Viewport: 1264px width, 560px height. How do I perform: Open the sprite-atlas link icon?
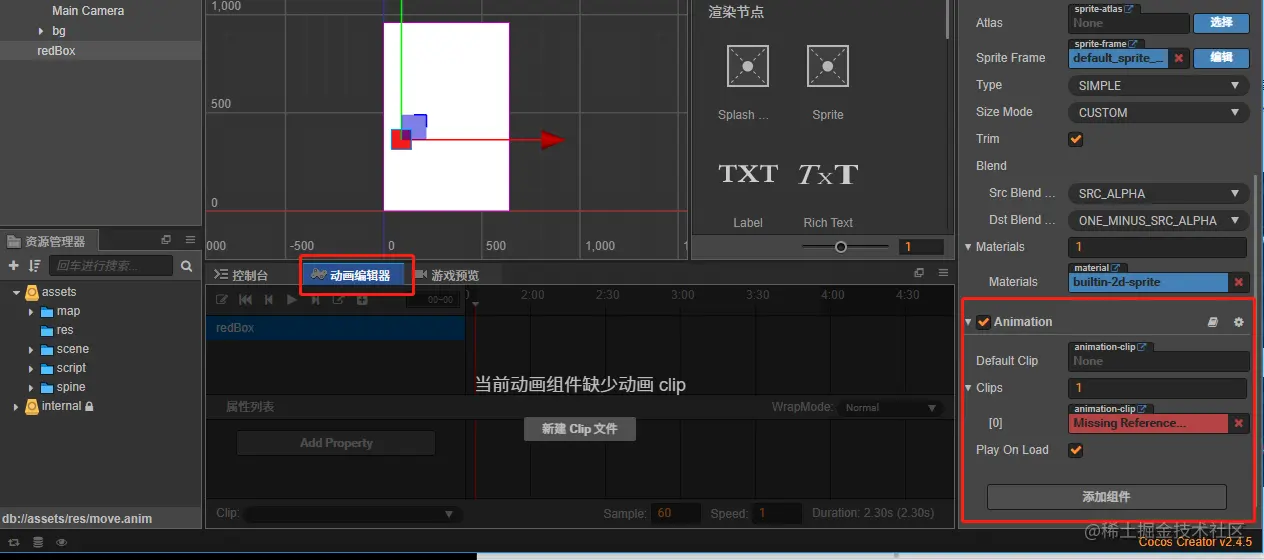pyautogui.click(x=1129, y=9)
